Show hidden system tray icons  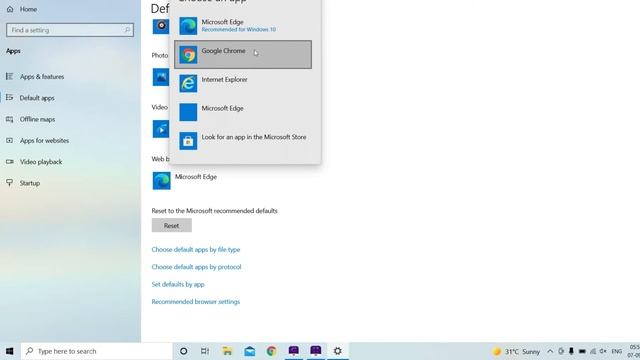[x=550, y=351]
